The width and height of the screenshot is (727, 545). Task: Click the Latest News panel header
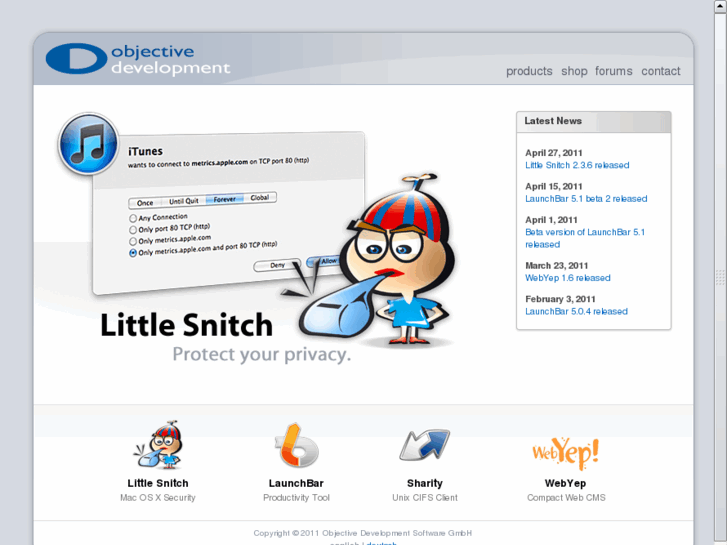593,122
